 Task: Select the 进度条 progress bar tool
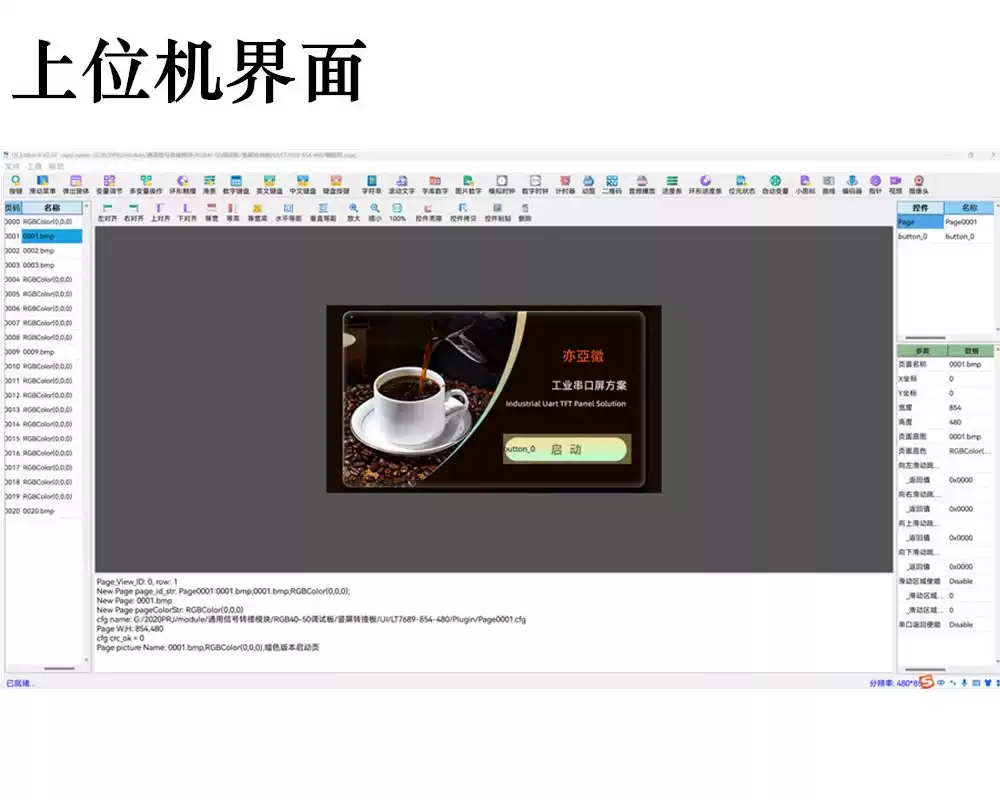(x=672, y=184)
